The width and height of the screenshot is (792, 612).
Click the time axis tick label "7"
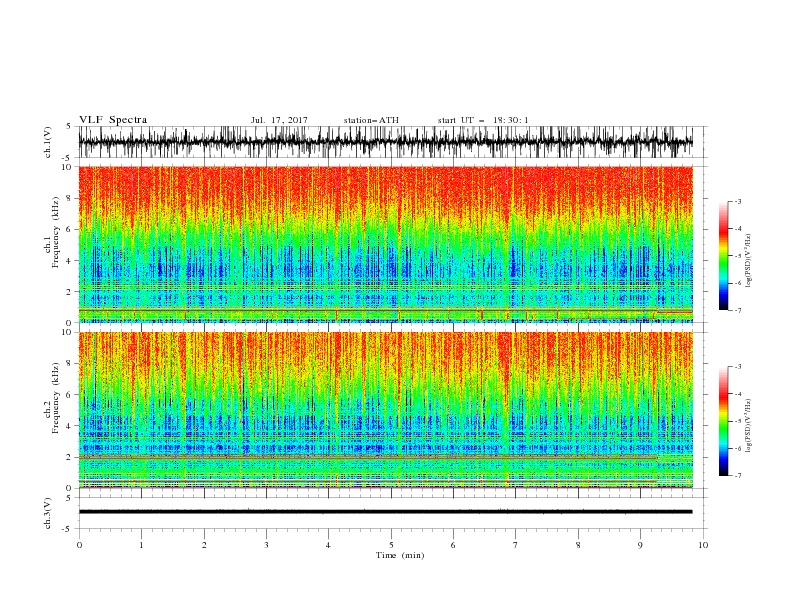click(515, 545)
